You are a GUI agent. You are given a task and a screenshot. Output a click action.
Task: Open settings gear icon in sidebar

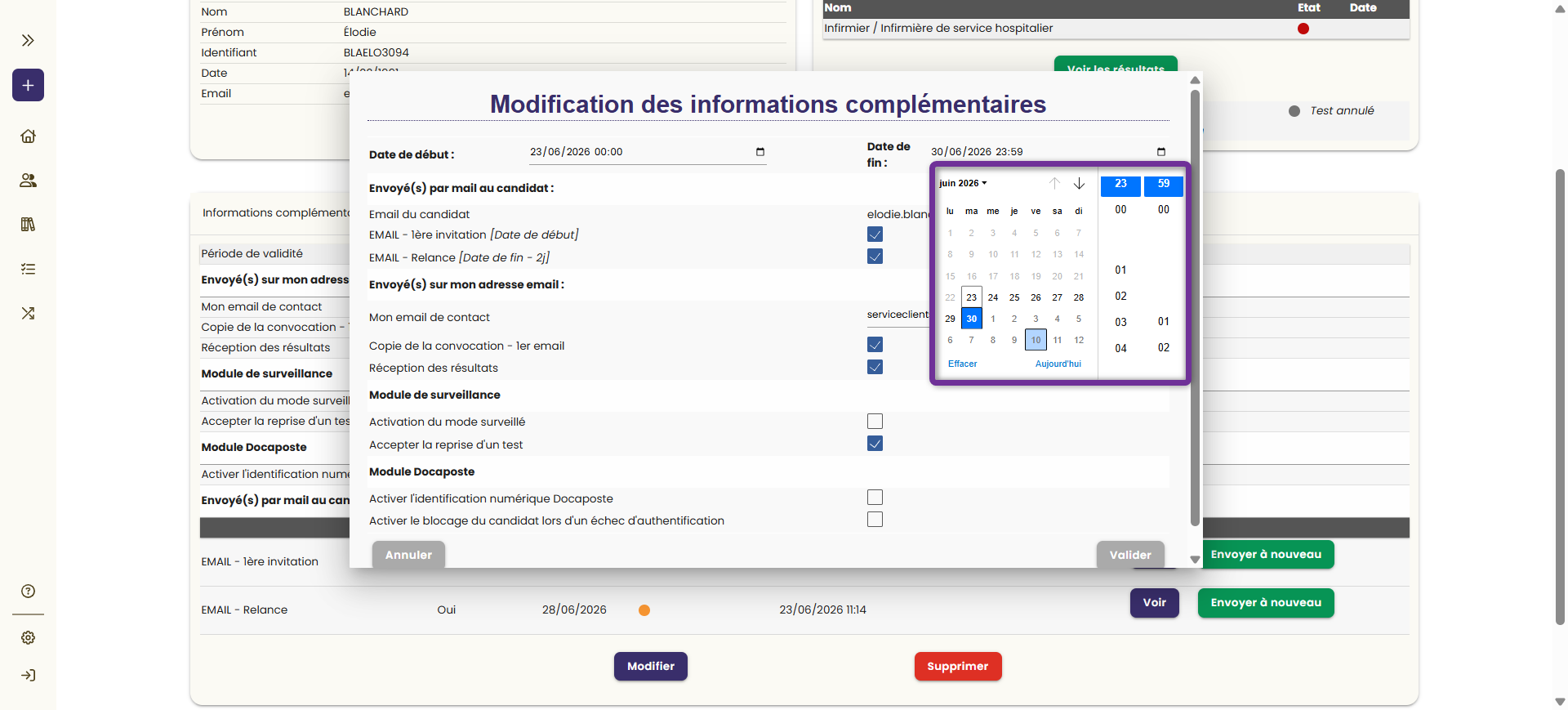[x=28, y=637]
